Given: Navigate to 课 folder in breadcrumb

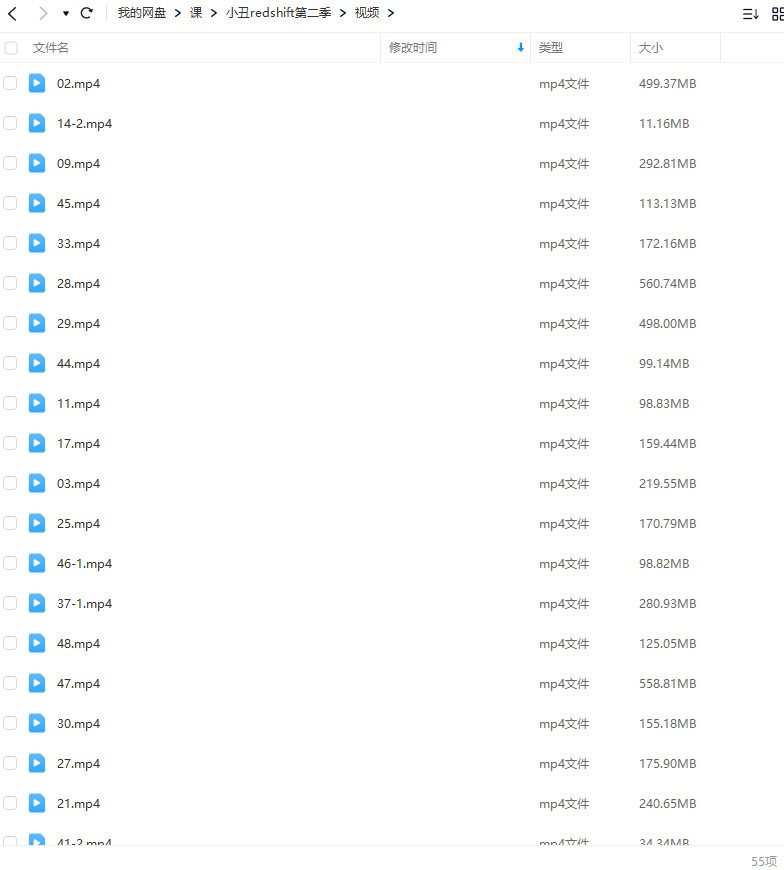Looking at the screenshot, I should coord(196,13).
